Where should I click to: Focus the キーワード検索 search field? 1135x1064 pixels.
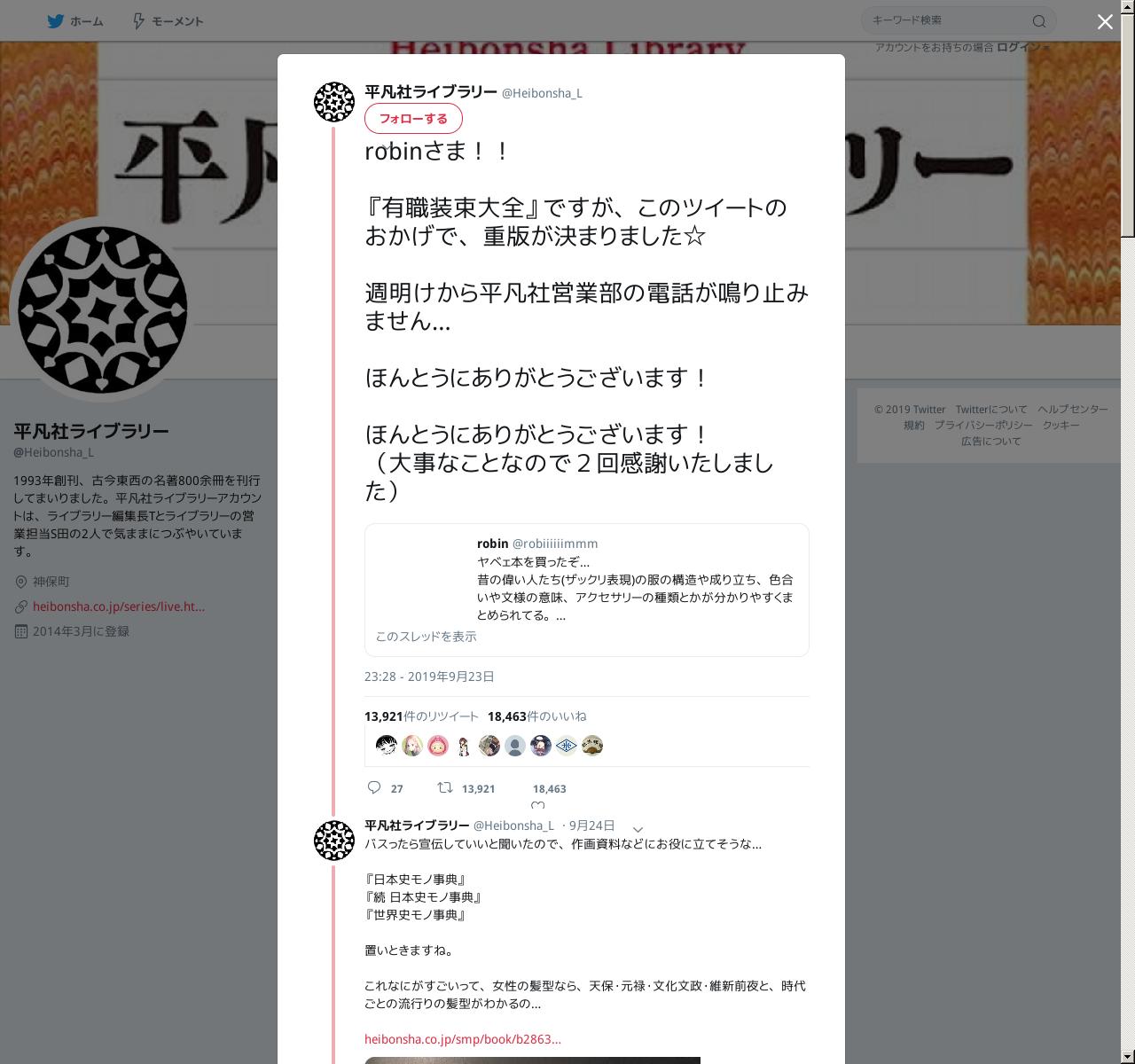(949, 20)
